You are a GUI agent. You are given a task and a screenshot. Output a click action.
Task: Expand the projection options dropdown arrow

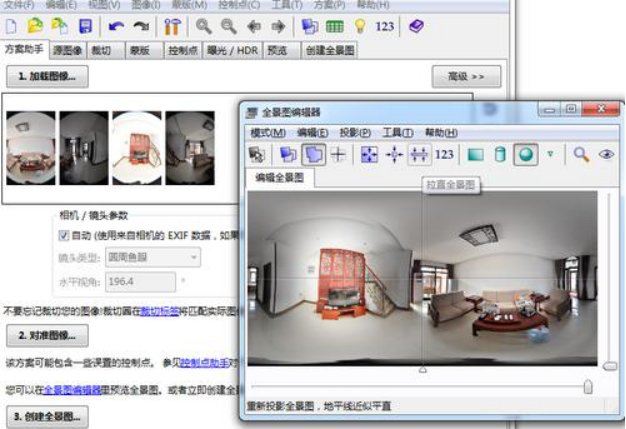(549, 154)
